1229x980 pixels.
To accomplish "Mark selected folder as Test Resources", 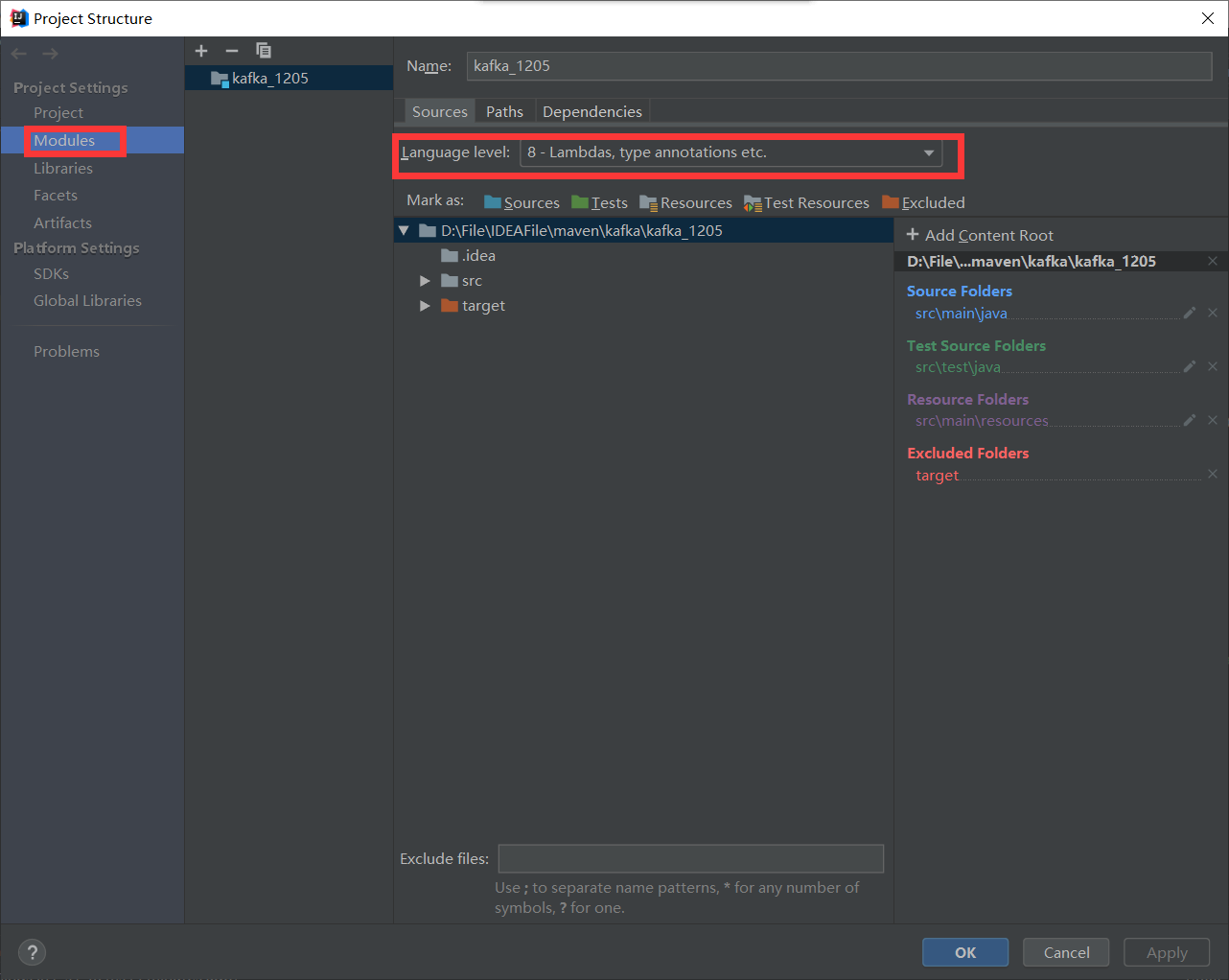I will [806, 202].
